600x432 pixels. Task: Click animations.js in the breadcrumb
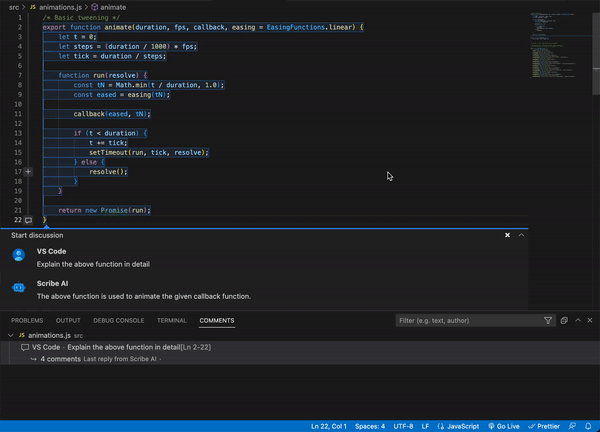[x=60, y=7]
